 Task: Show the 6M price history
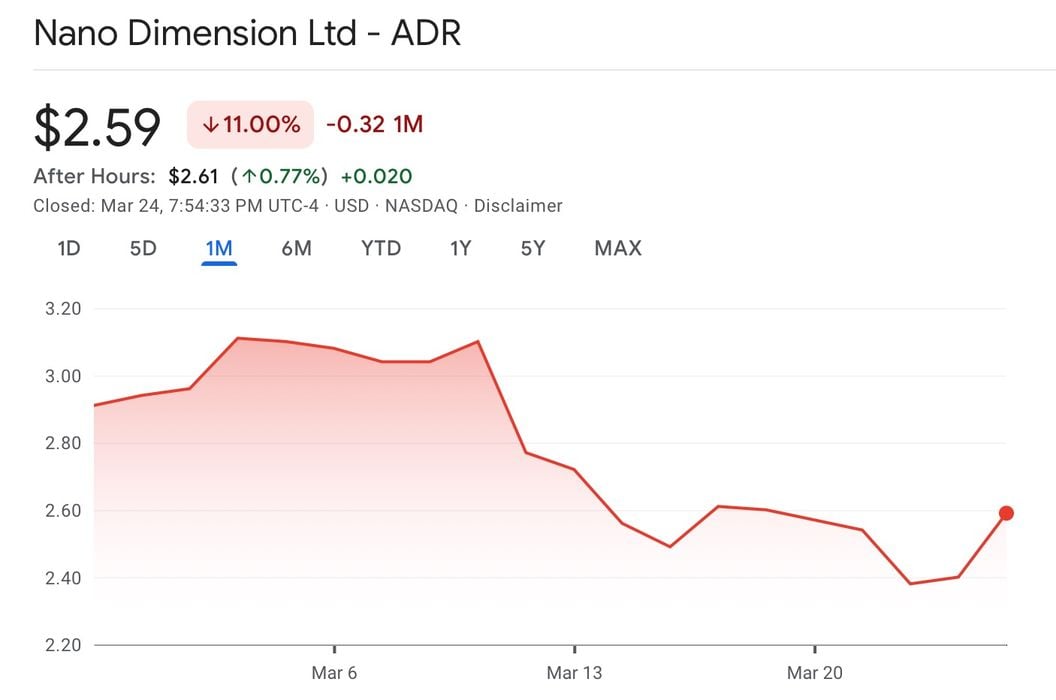tap(296, 248)
